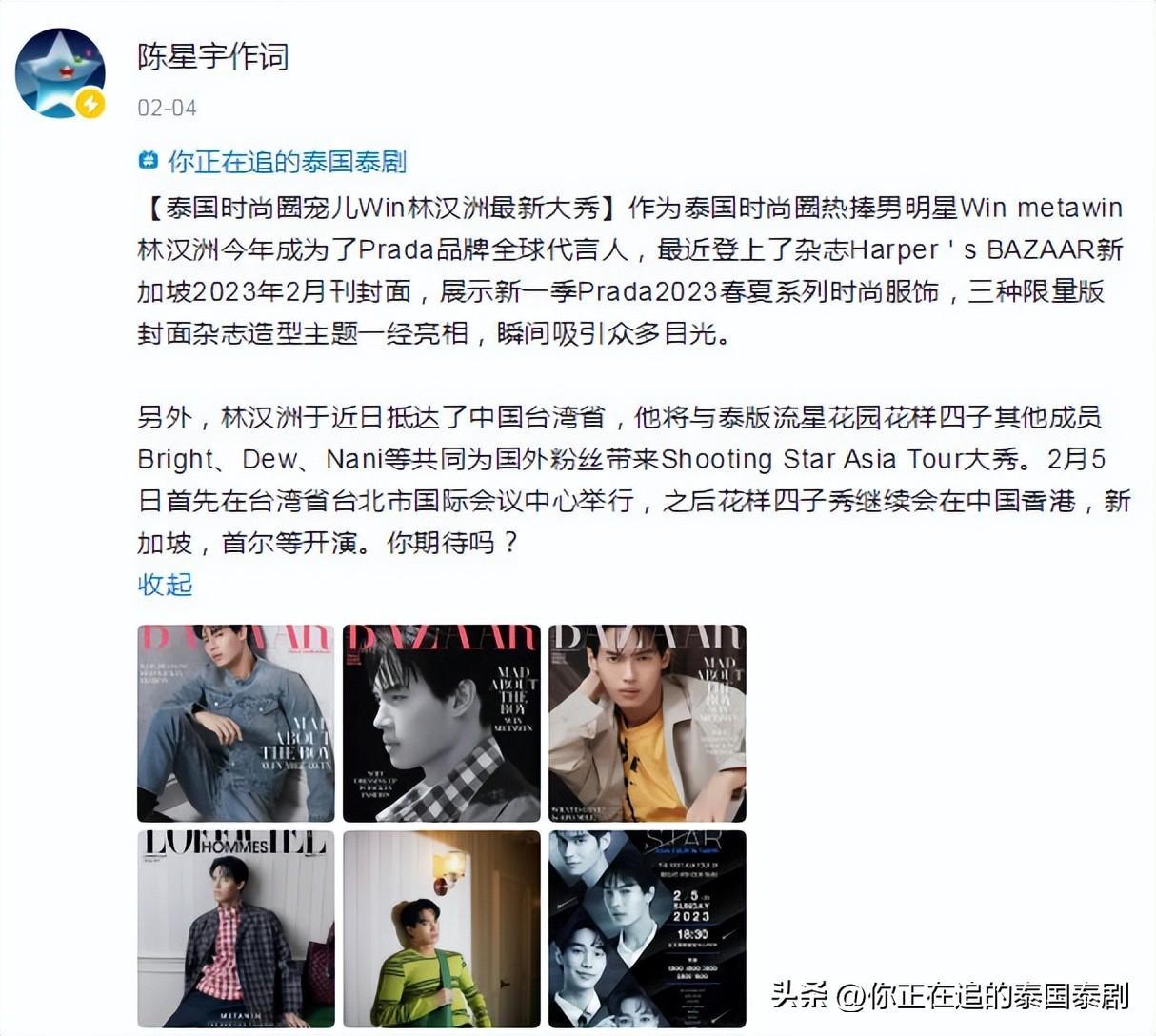Open the black-and-white profile BAZAAR cover
1156x1036 pixels.
[x=442, y=723]
